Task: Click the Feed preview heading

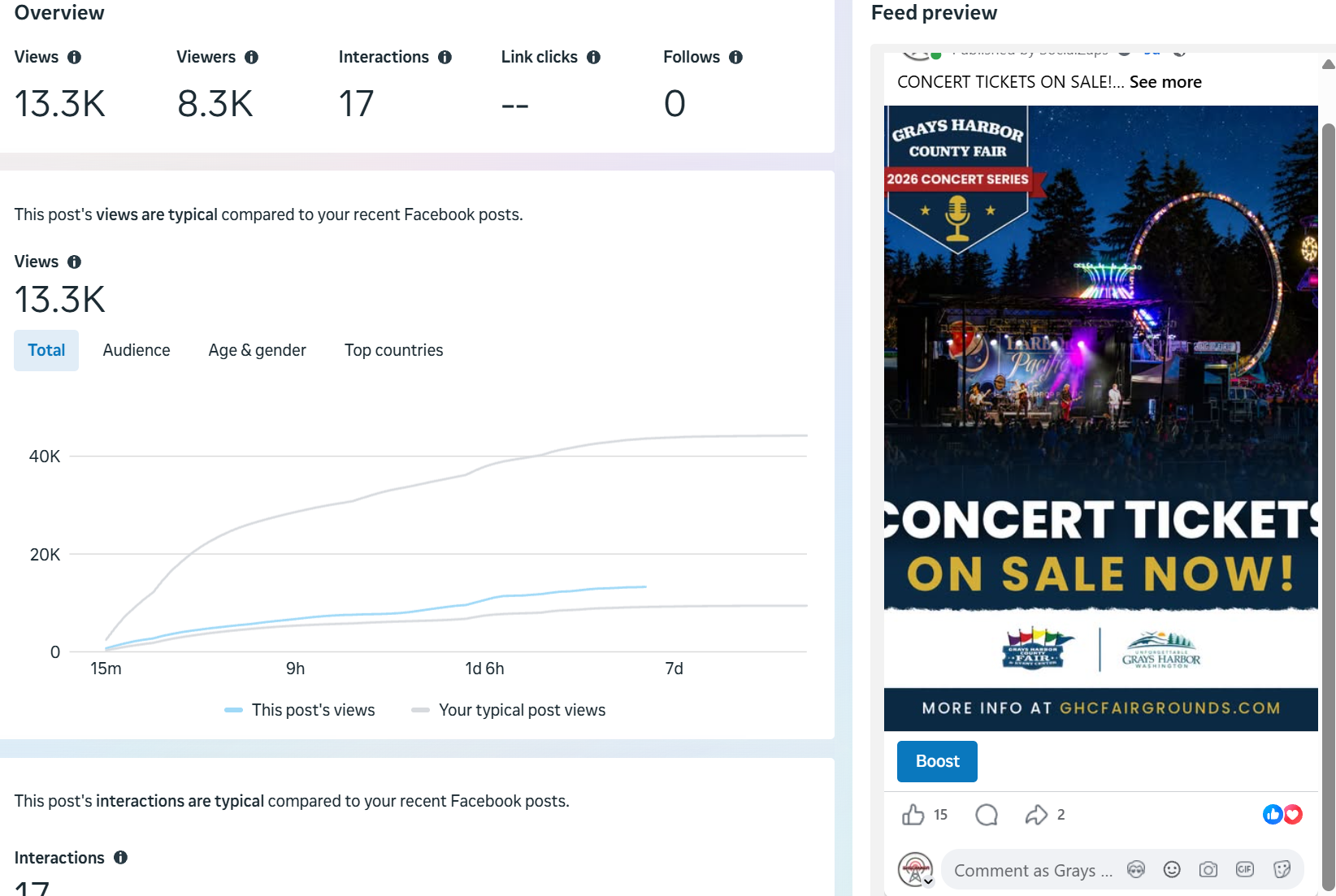Action: (x=934, y=13)
